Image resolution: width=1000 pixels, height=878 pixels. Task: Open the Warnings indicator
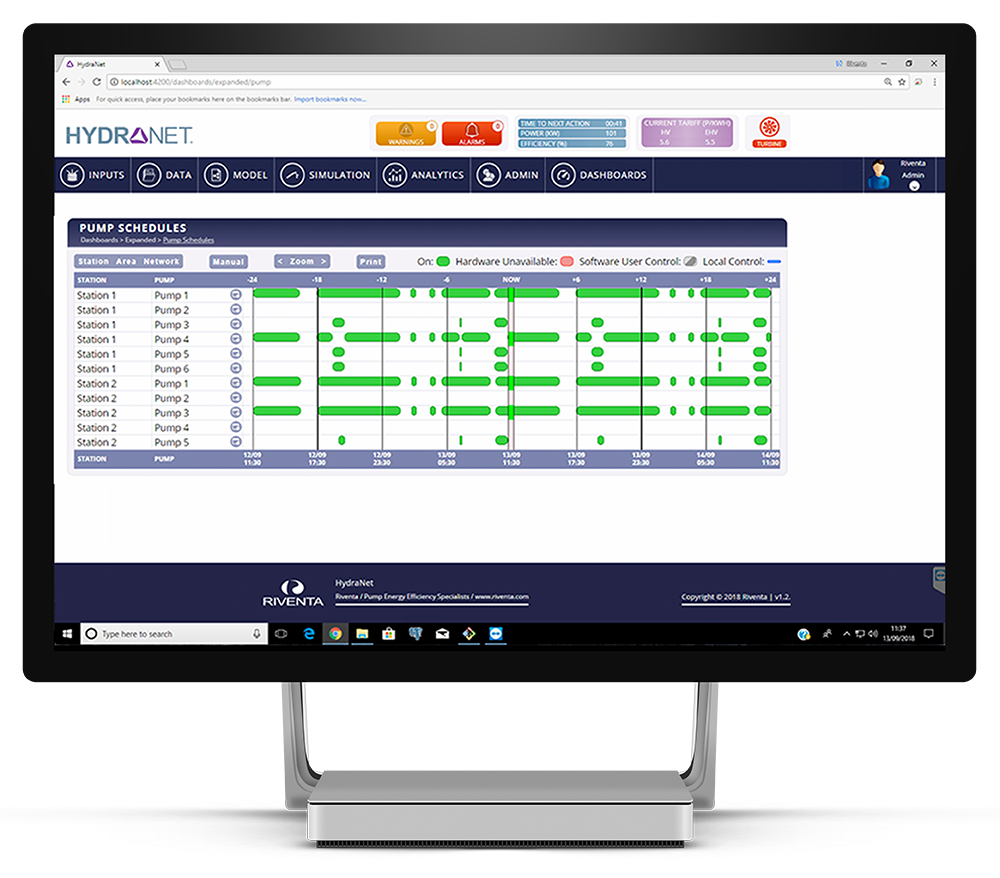point(406,133)
